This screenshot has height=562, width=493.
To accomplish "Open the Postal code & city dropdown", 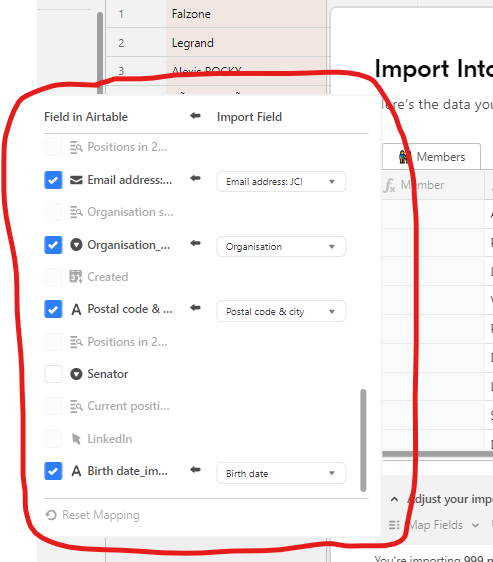I will 281,311.
